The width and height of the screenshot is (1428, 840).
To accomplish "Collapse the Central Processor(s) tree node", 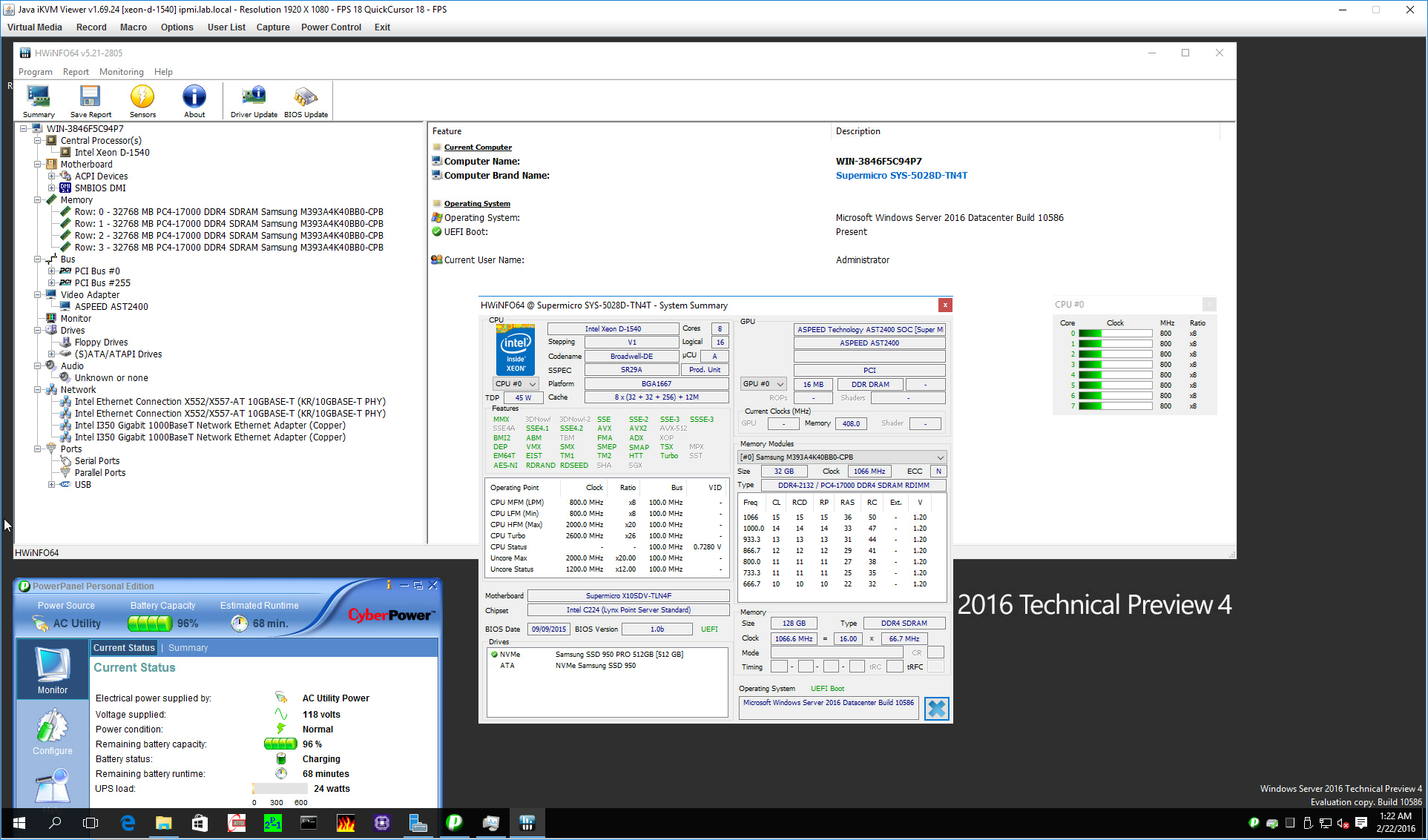I will (x=38, y=140).
